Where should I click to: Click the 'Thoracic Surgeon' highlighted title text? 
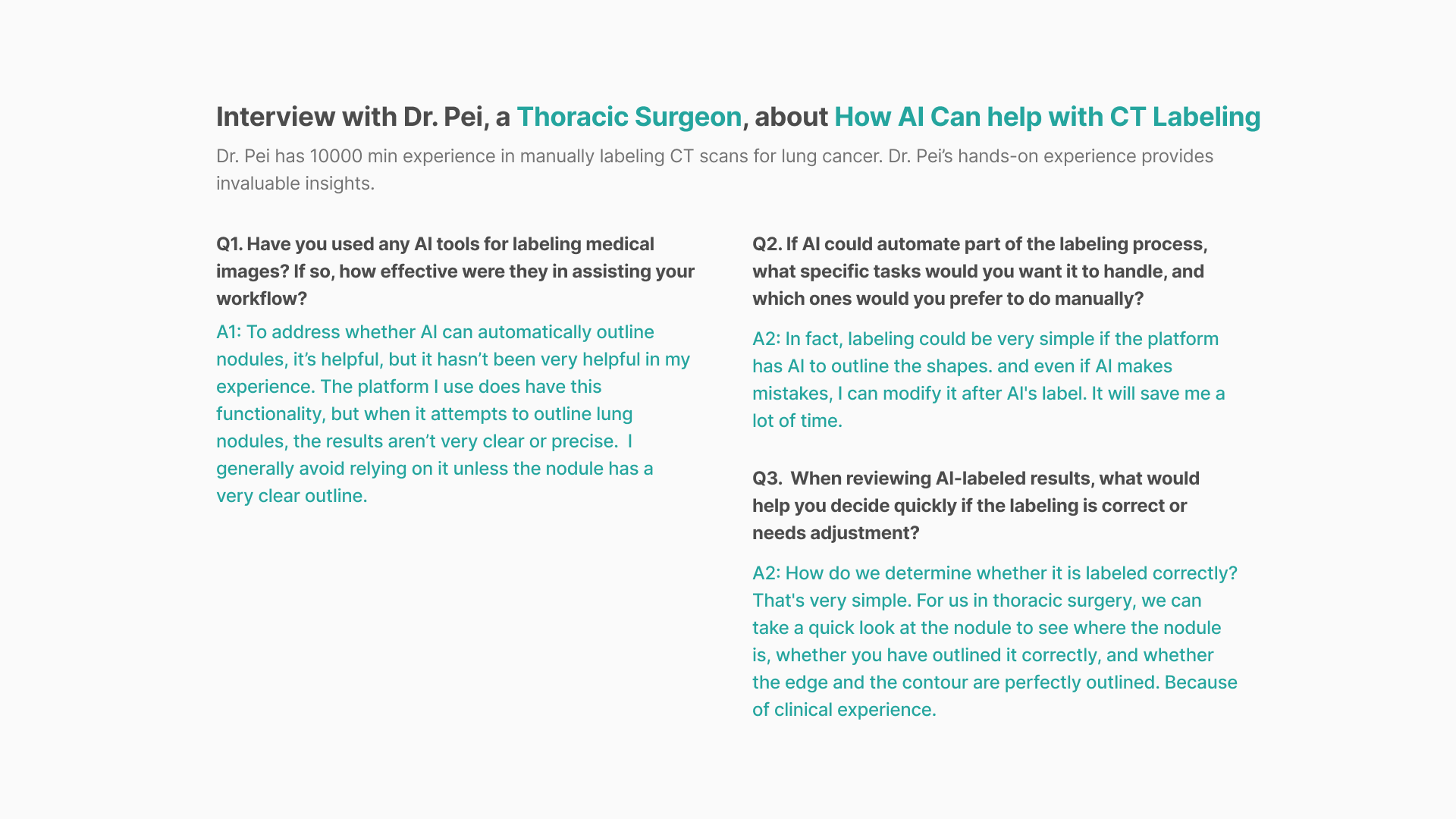point(629,117)
